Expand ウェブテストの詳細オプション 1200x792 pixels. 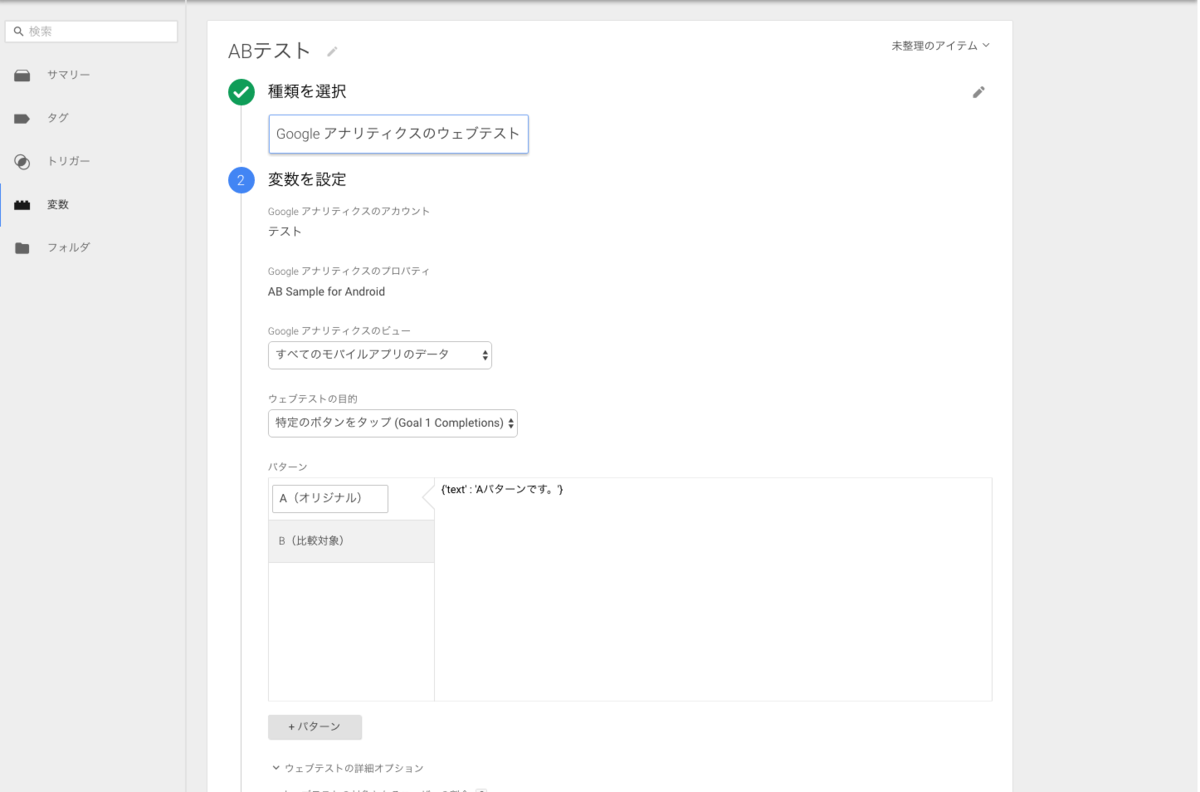(x=347, y=768)
